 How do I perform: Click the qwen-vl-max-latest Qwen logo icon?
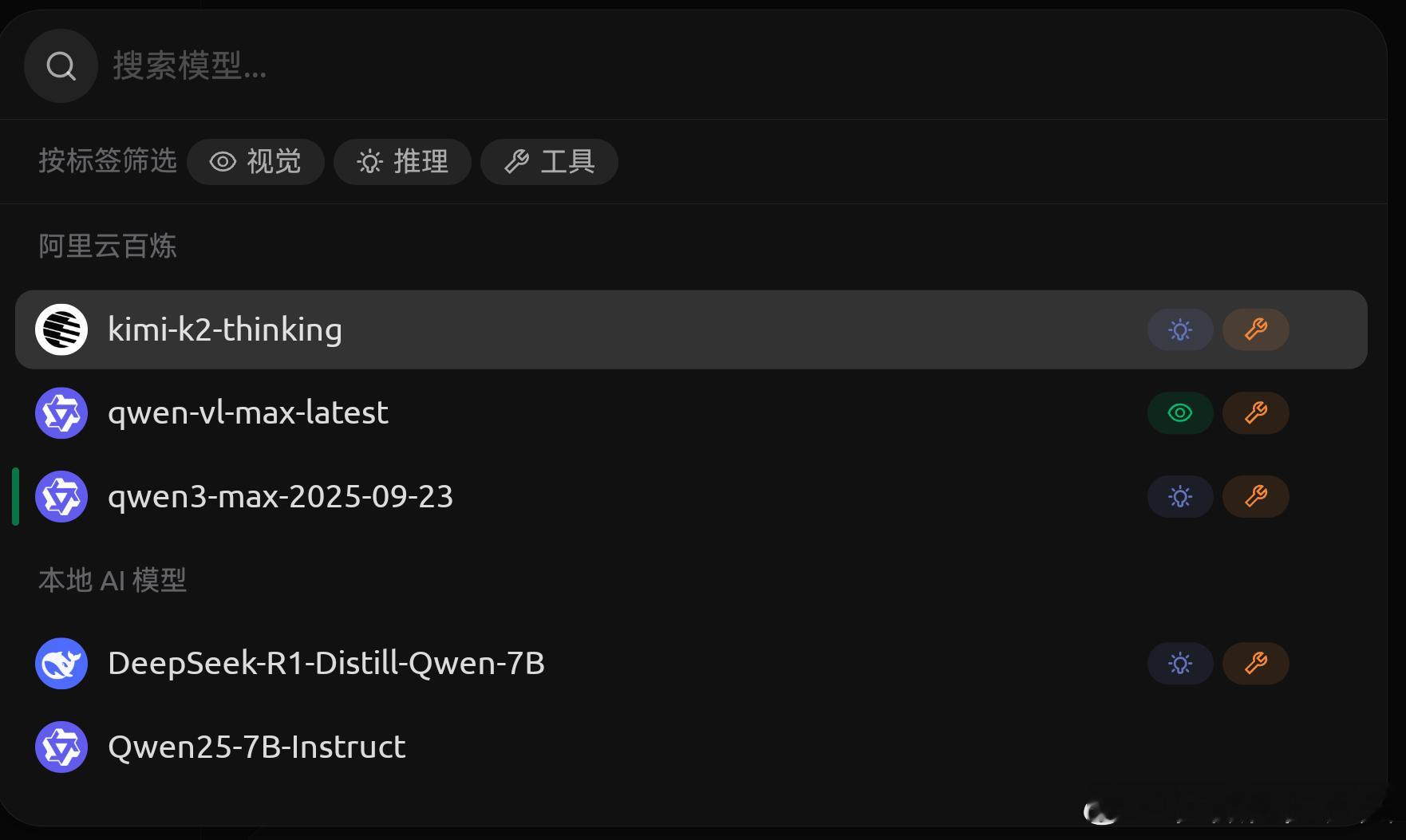point(61,413)
